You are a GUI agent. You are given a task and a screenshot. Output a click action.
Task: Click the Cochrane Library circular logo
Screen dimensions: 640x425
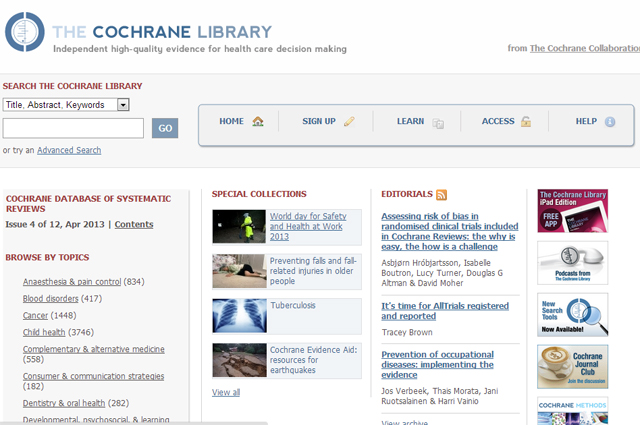[24, 32]
